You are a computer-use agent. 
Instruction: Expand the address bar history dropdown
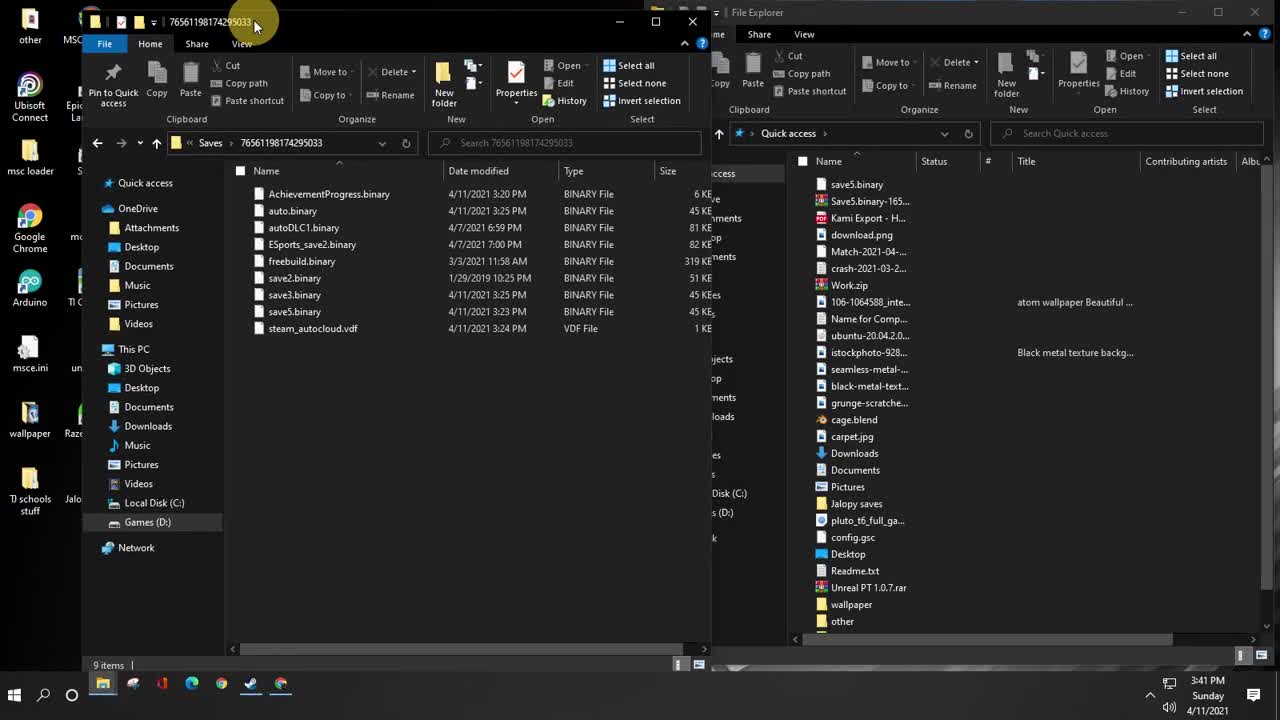click(x=382, y=143)
